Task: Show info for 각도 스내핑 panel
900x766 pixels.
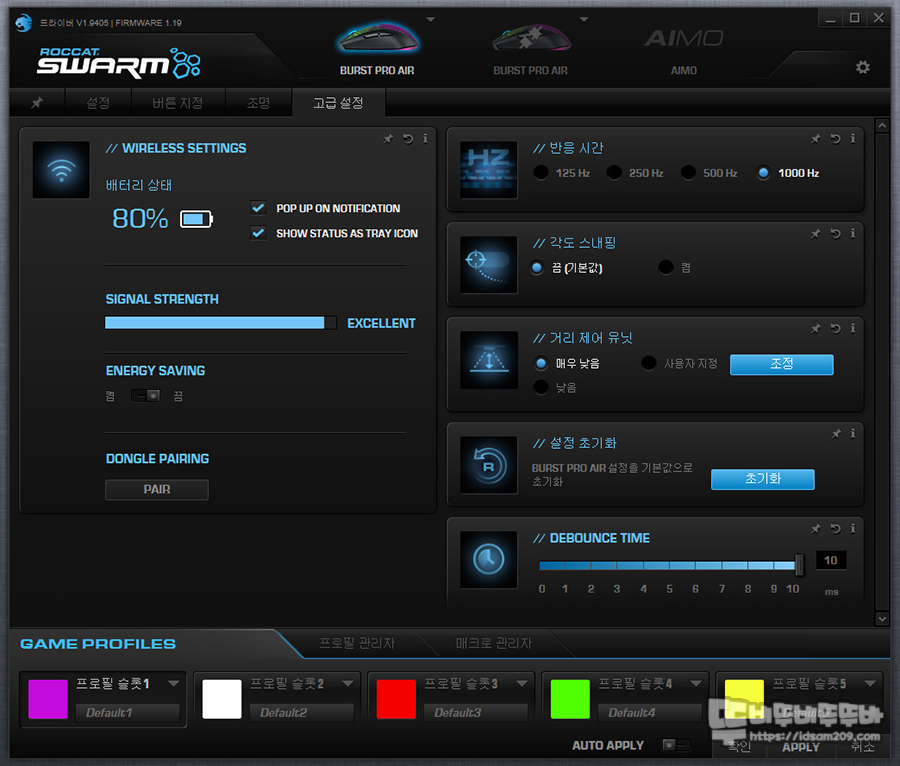Action: point(853,234)
